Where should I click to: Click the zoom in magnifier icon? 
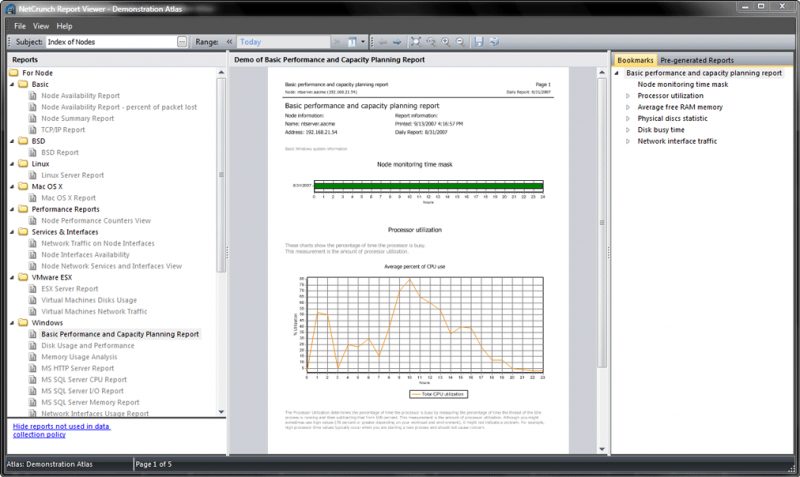(445, 42)
